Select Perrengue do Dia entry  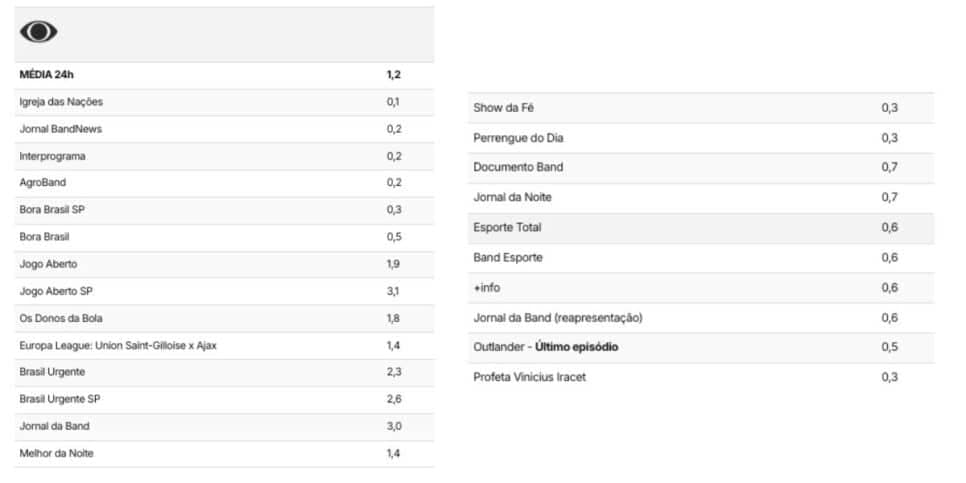pyautogui.click(x=700, y=138)
